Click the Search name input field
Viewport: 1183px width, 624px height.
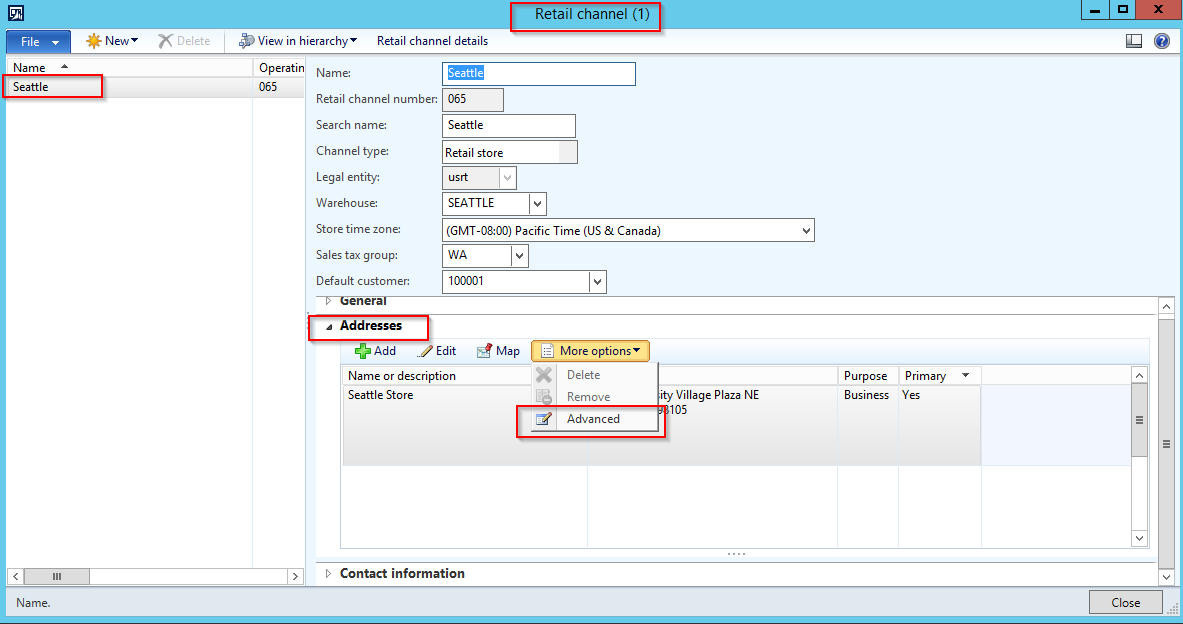click(x=508, y=125)
